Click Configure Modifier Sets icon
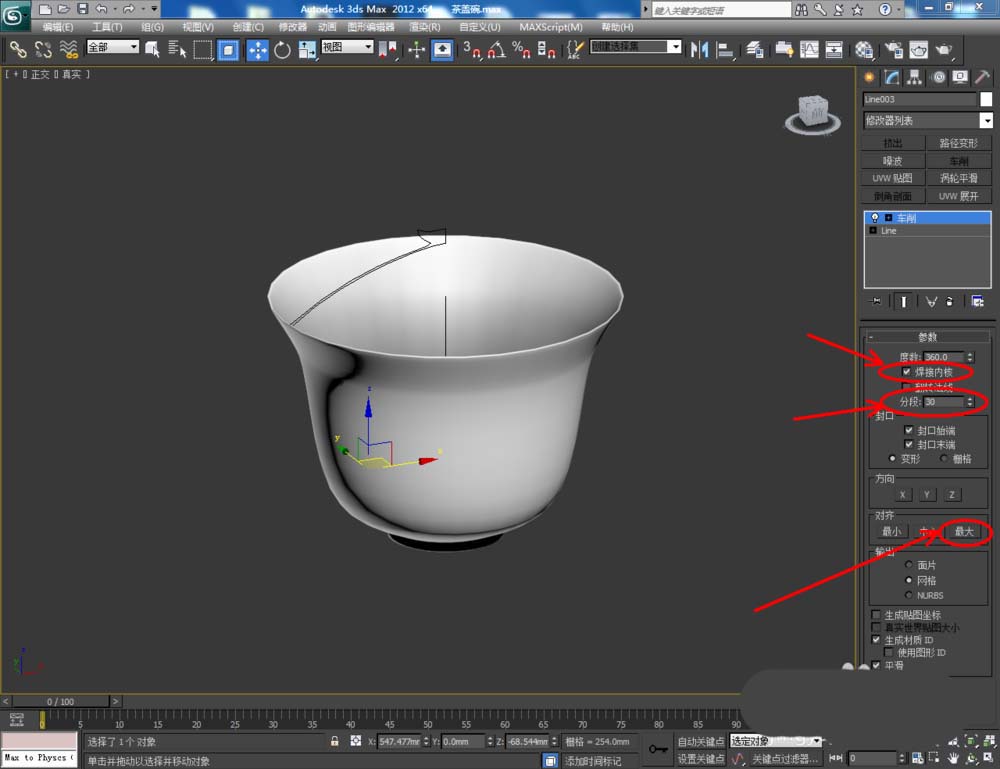 (x=977, y=301)
